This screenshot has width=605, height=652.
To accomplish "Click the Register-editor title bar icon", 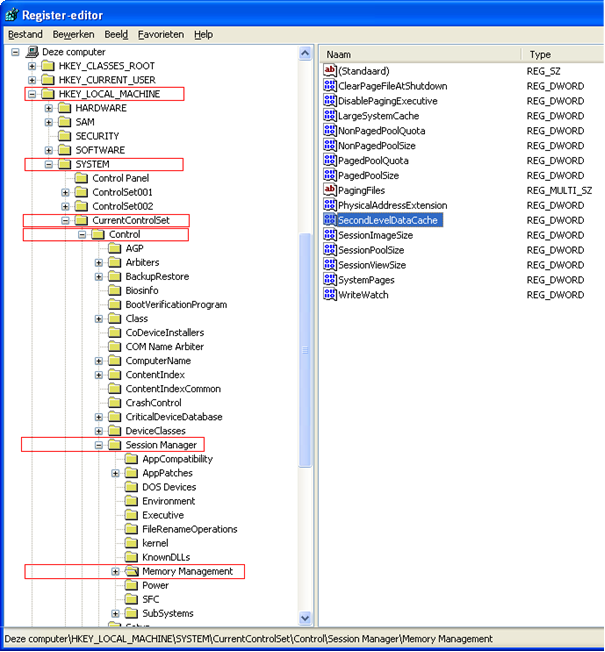I will [11, 14].
